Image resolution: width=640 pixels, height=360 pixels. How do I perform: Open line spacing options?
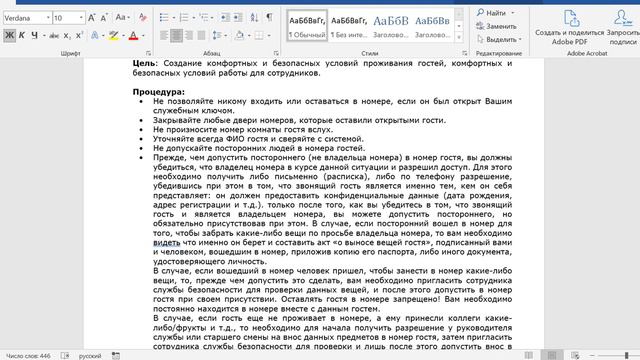click(220, 36)
